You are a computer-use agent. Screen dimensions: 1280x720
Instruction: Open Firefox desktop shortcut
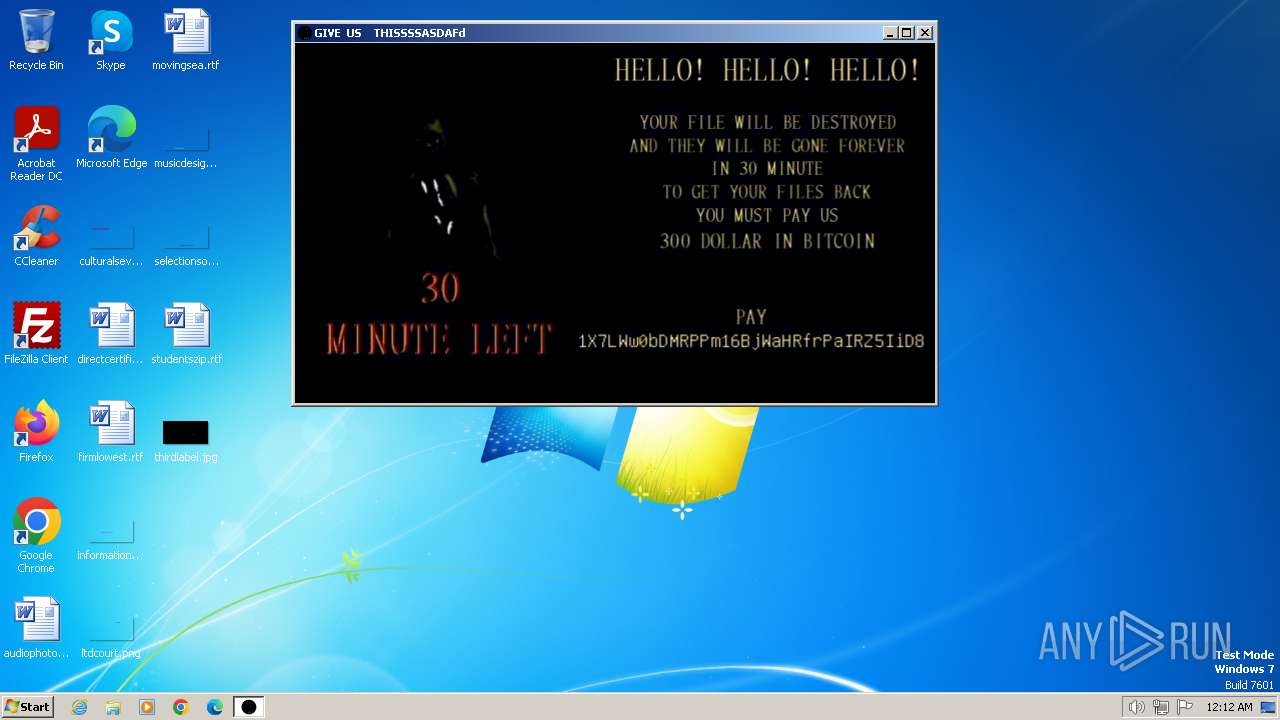36,432
